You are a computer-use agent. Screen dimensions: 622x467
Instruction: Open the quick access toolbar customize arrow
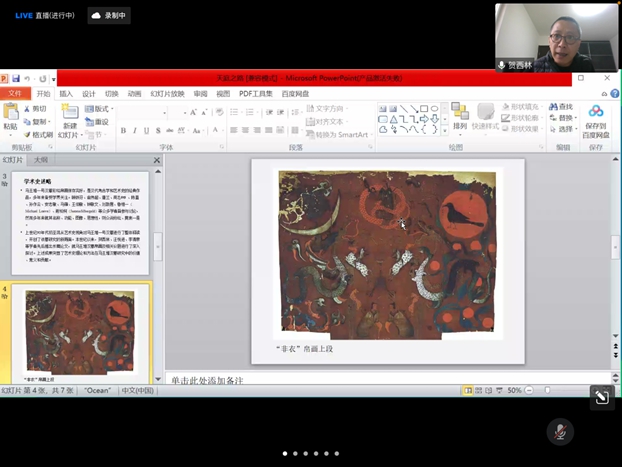(x=53, y=79)
